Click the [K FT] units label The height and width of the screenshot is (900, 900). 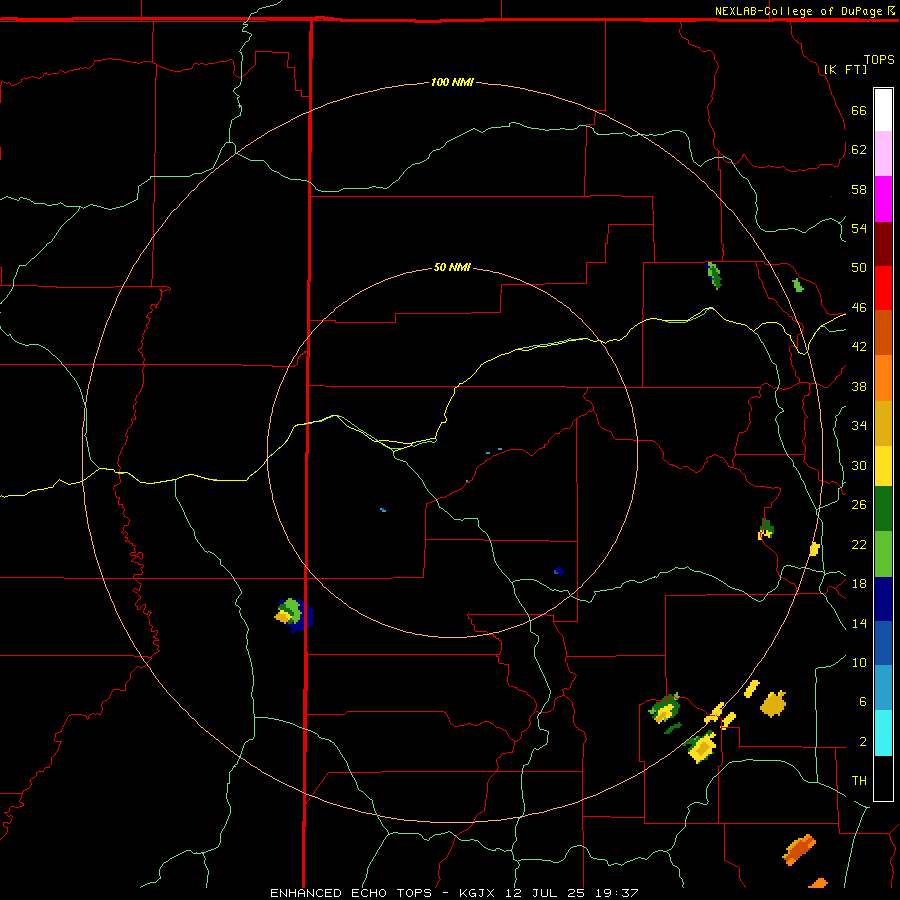pyautogui.click(x=845, y=69)
